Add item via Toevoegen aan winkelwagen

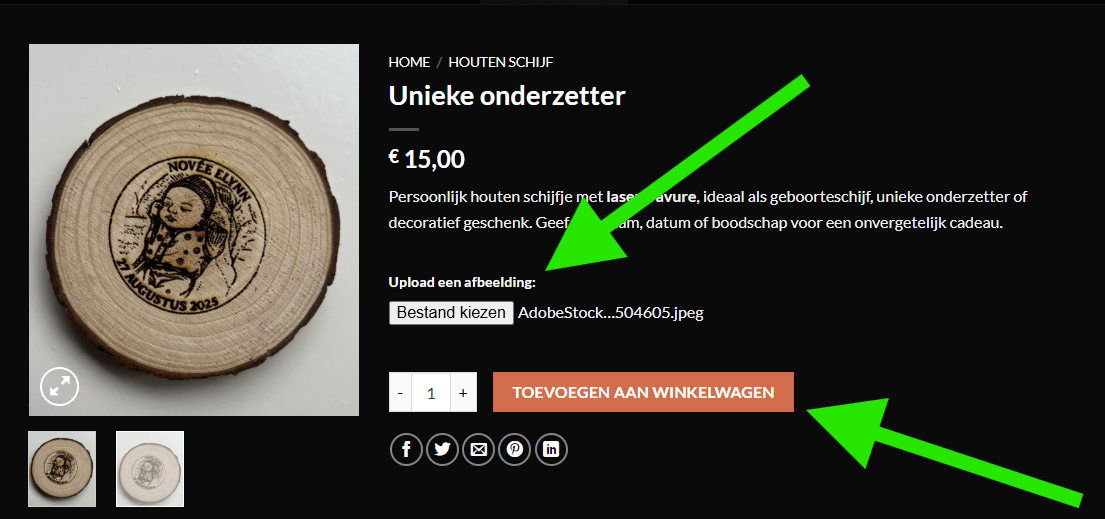[643, 392]
